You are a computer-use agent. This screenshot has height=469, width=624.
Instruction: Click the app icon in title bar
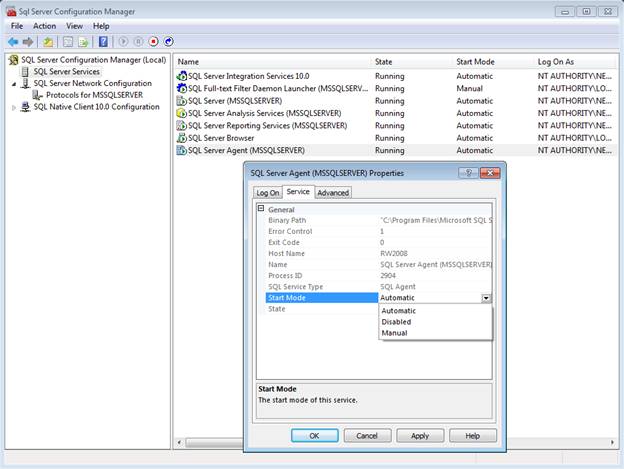click(x=11, y=12)
